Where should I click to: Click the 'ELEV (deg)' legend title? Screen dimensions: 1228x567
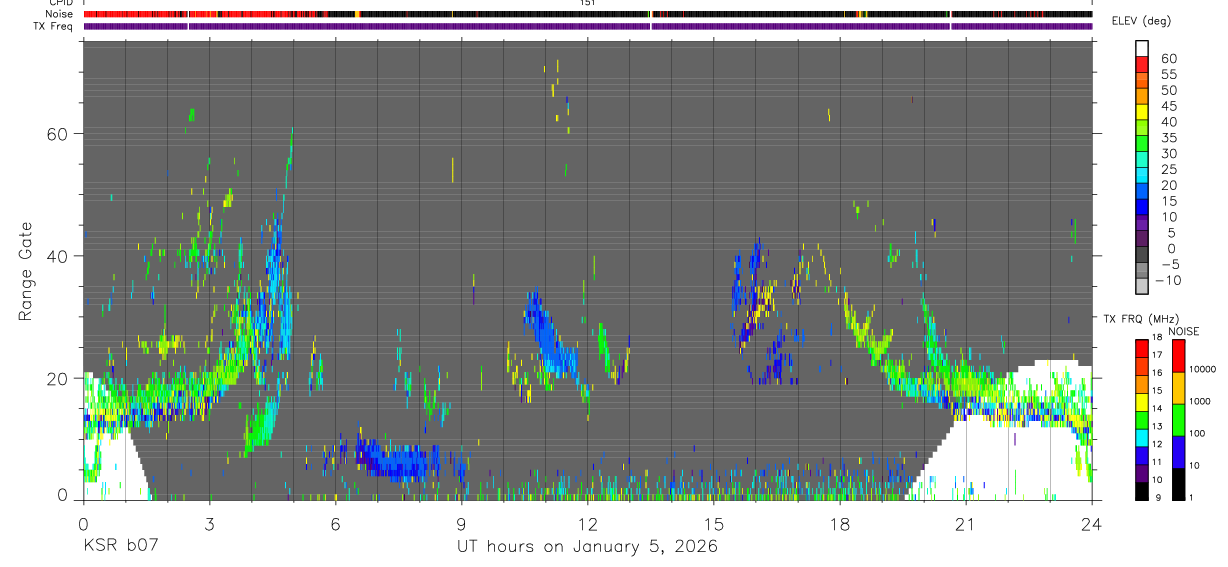(1141, 20)
